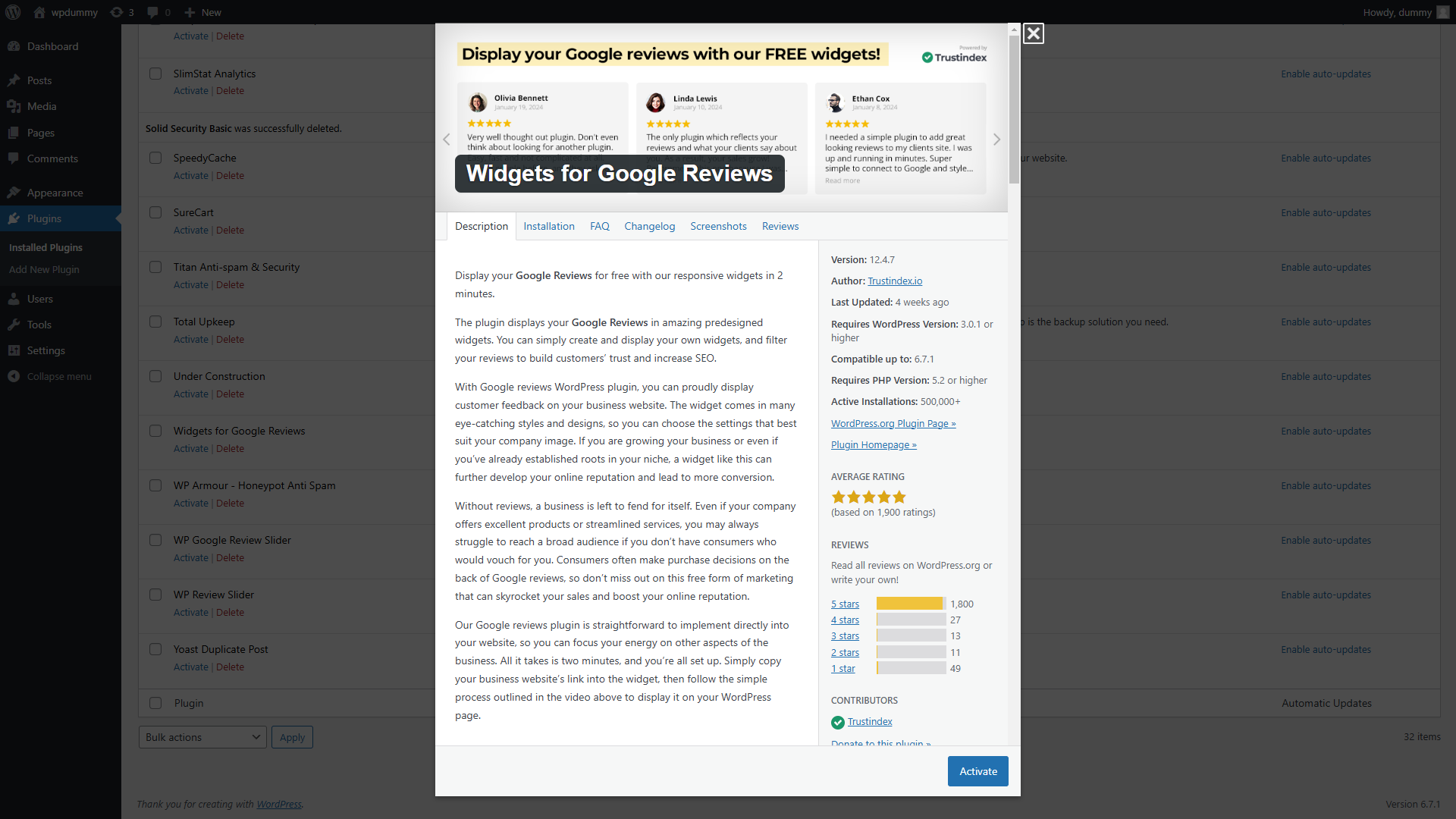Open the Media icon in sidebar
This screenshot has width=1456, height=819.
[14, 106]
